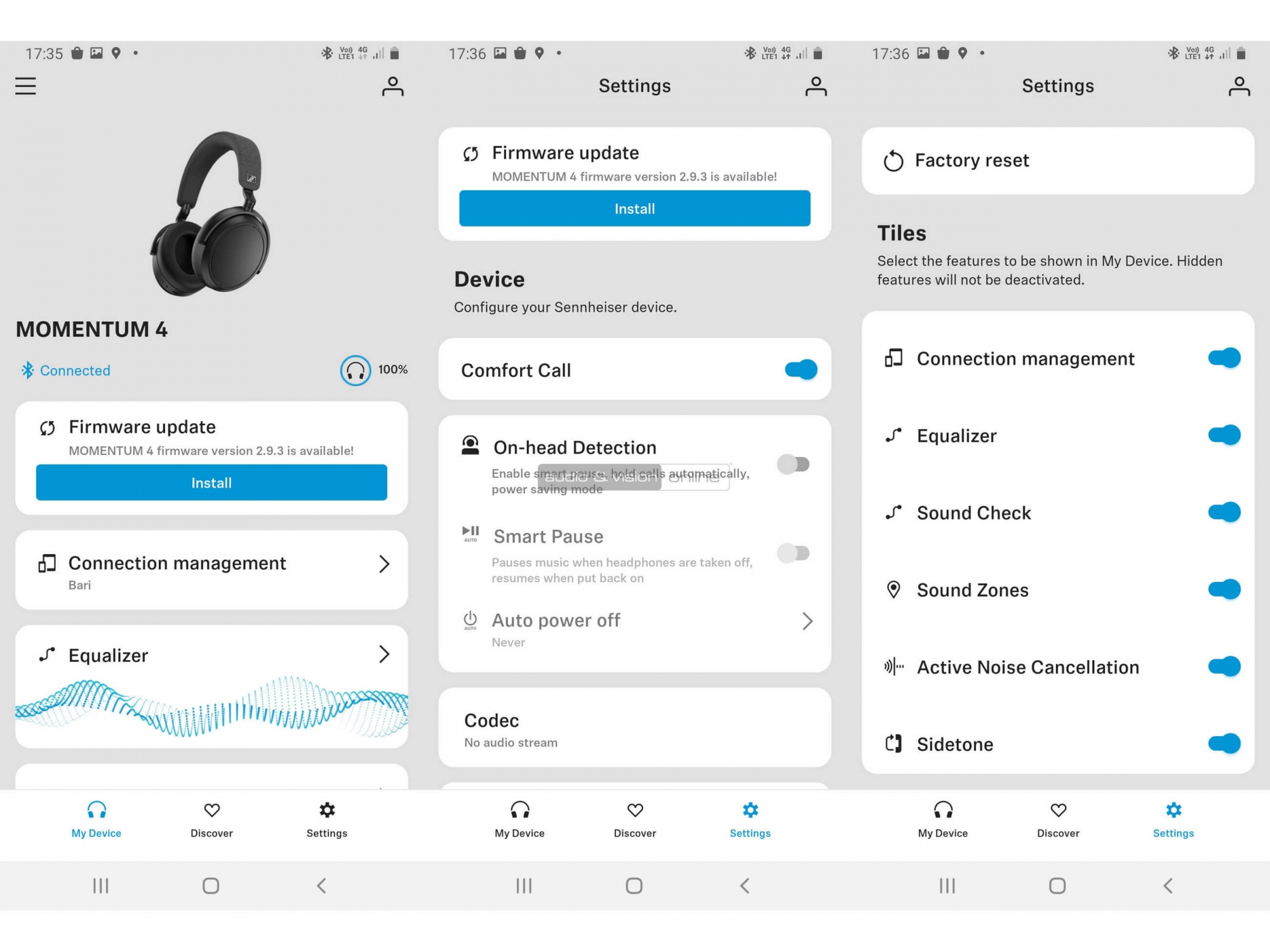Enable the On-head Detection toggle
1270x952 pixels.
tap(797, 463)
